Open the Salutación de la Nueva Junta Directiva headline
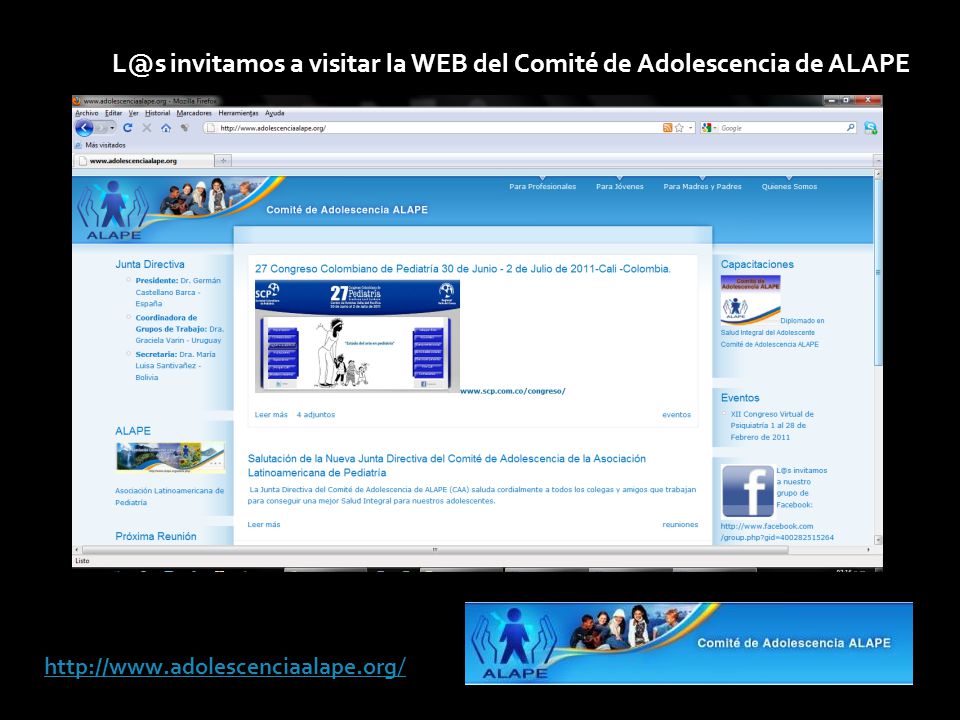 click(447, 465)
